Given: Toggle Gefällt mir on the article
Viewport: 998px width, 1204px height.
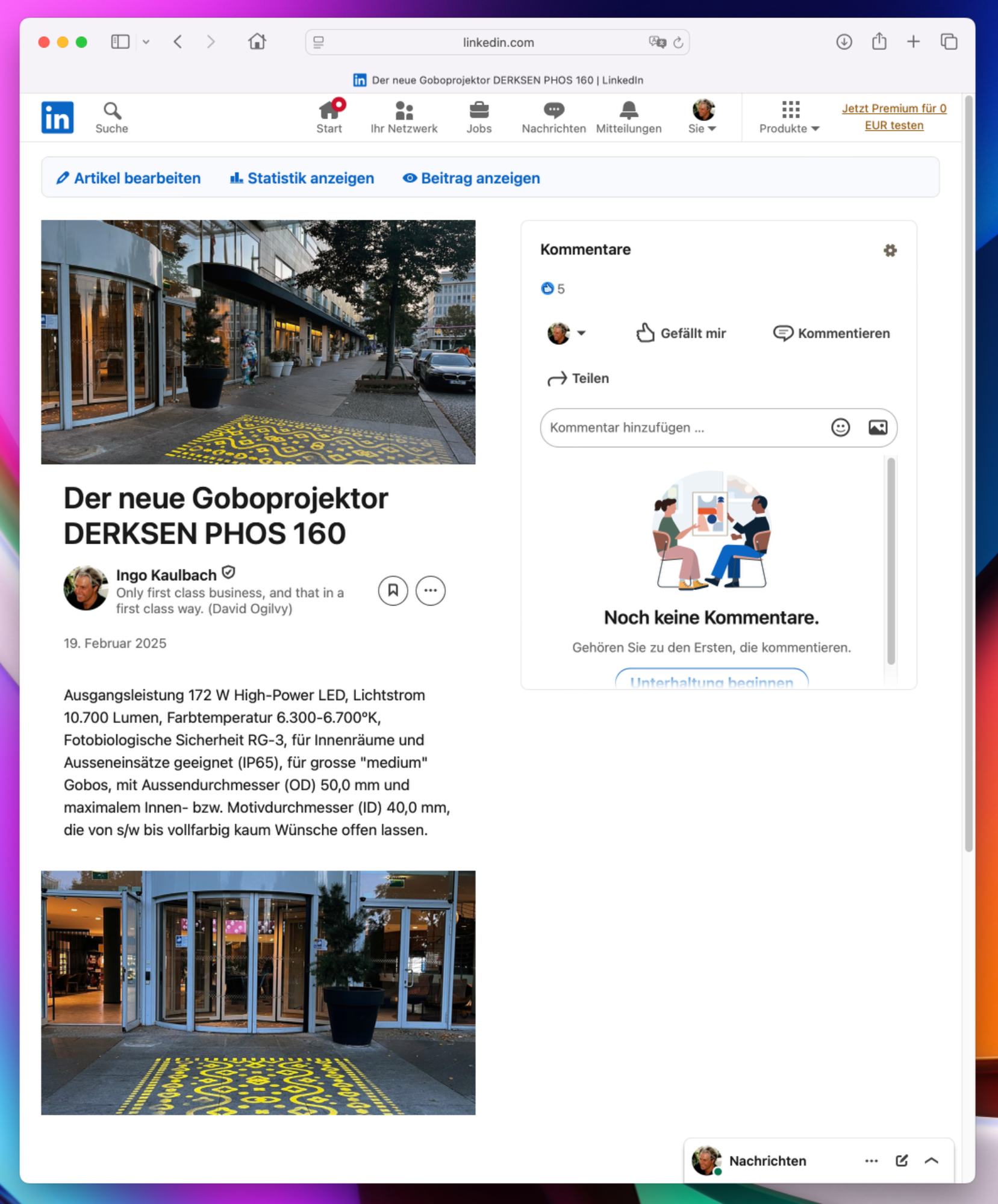Looking at the screenshot, I should point(681,333).
